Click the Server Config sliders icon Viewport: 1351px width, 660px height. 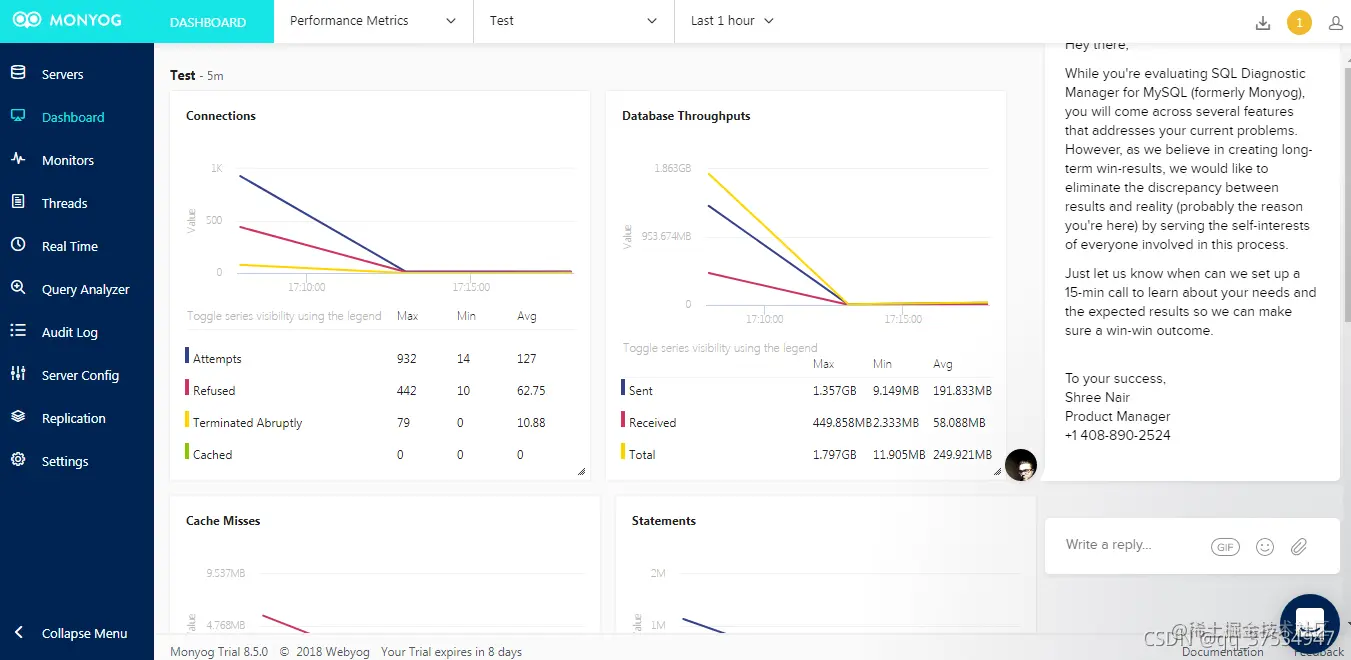click(18, 373)
